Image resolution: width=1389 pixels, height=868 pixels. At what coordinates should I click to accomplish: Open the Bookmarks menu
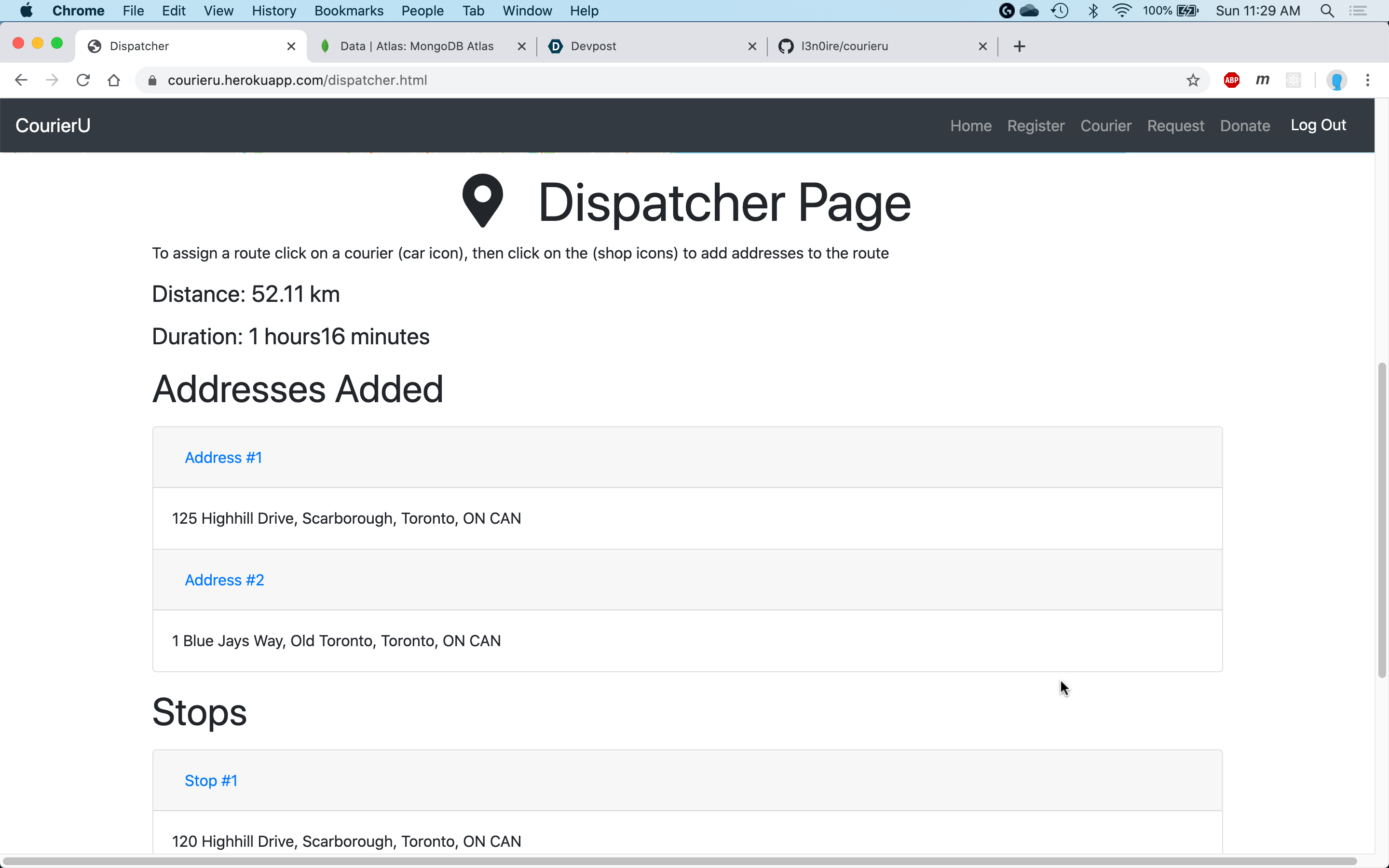point(348,11)
